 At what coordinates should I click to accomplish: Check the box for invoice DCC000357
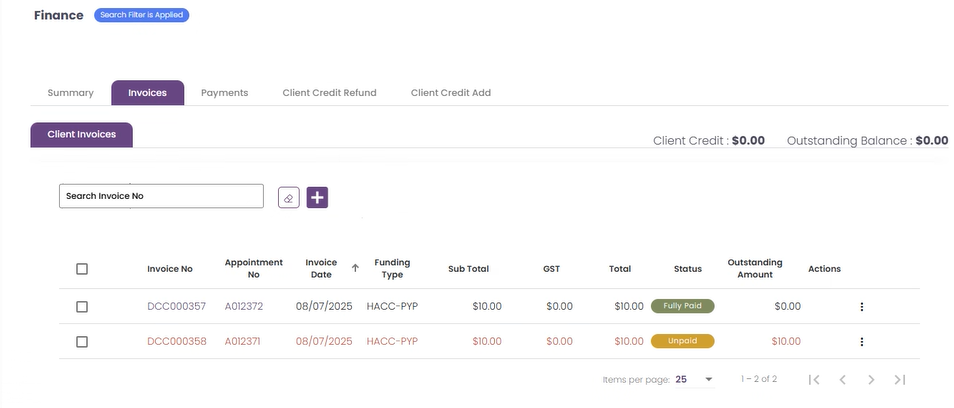[x=82, y=307]
